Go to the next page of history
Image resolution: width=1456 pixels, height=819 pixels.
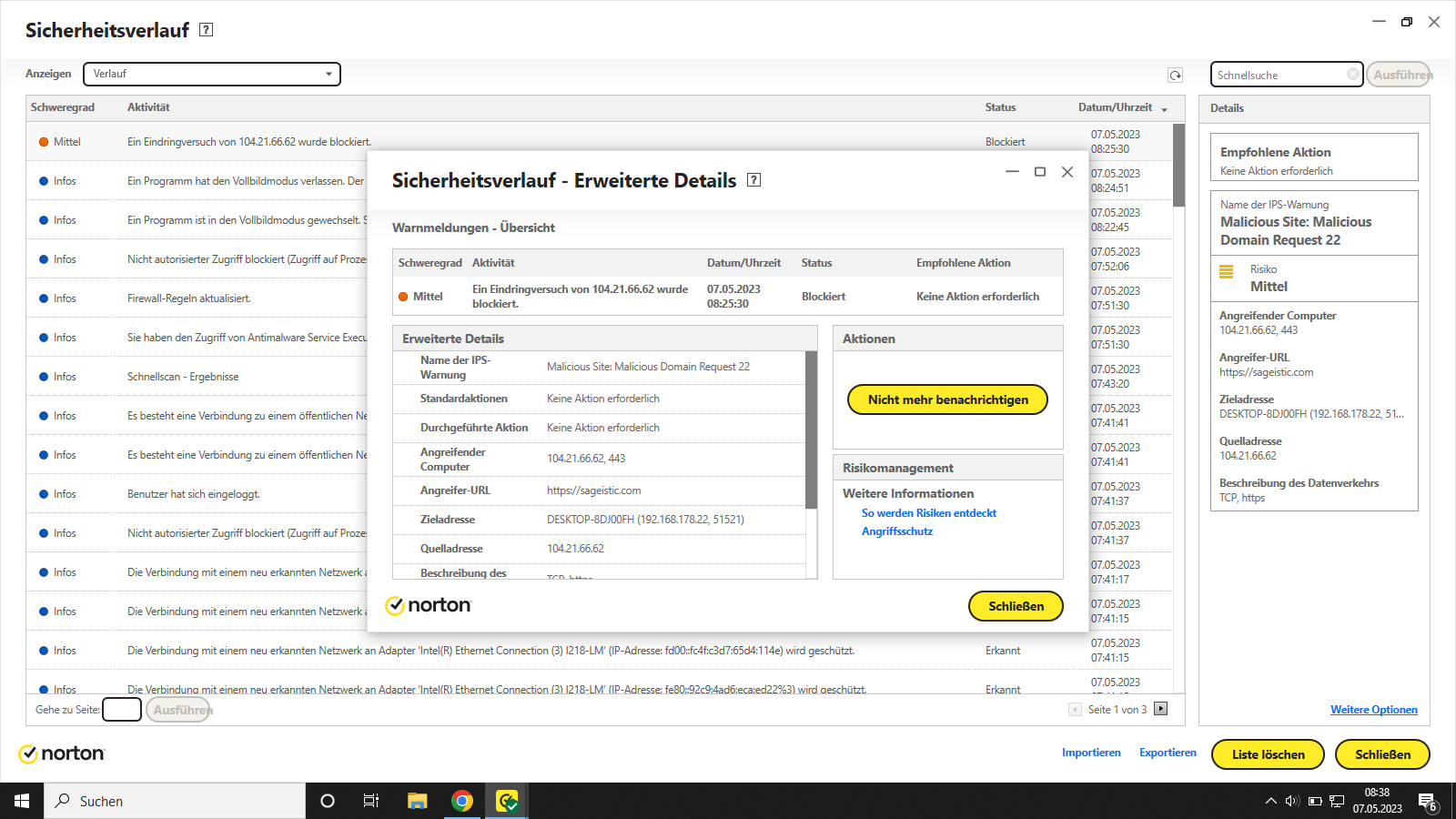pos(1160,709)
